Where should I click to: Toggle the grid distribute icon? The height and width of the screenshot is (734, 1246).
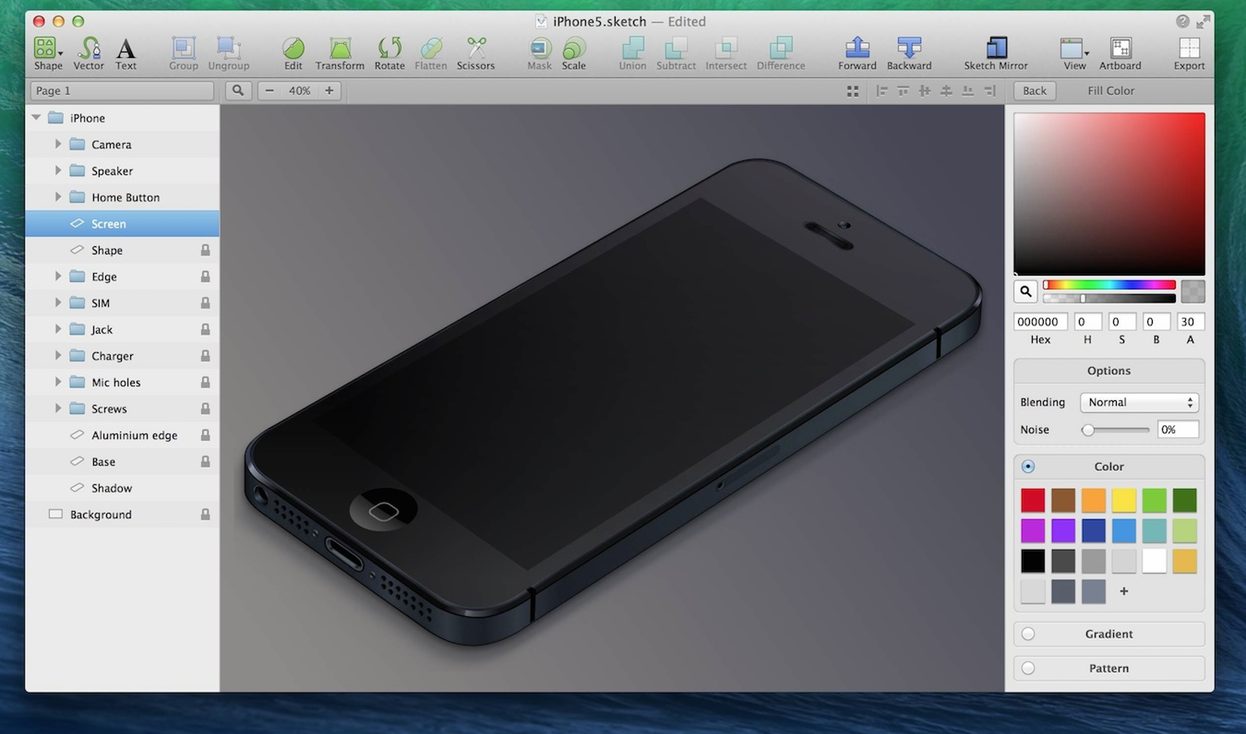click(853, 90)
